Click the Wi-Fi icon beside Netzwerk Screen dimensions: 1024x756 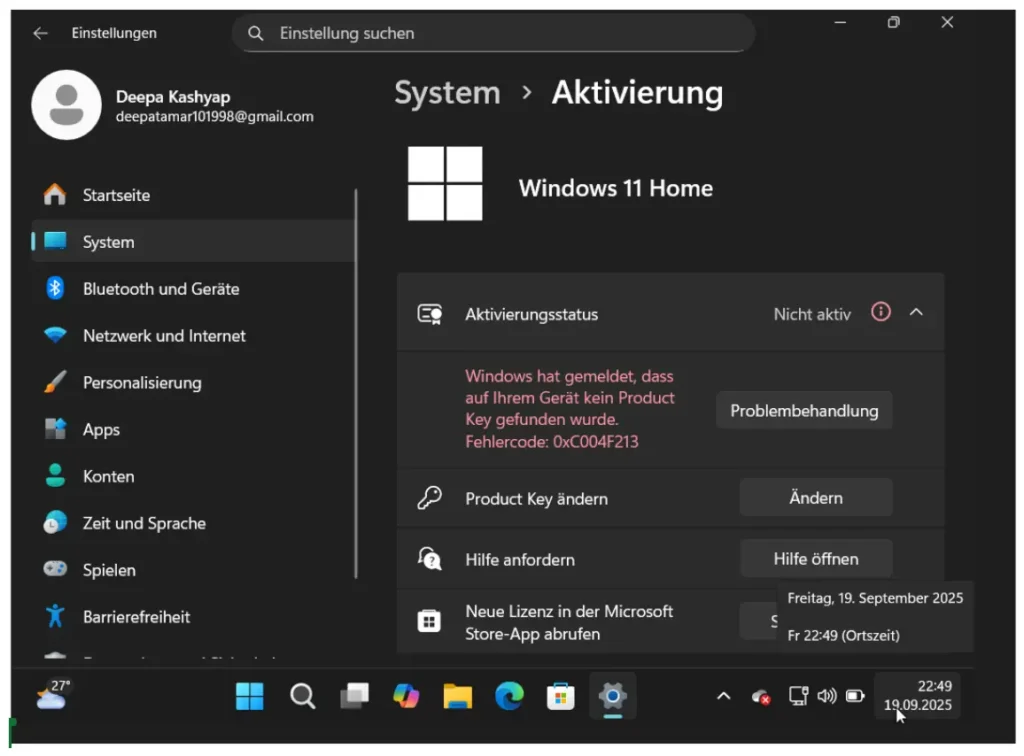(55, 335)
